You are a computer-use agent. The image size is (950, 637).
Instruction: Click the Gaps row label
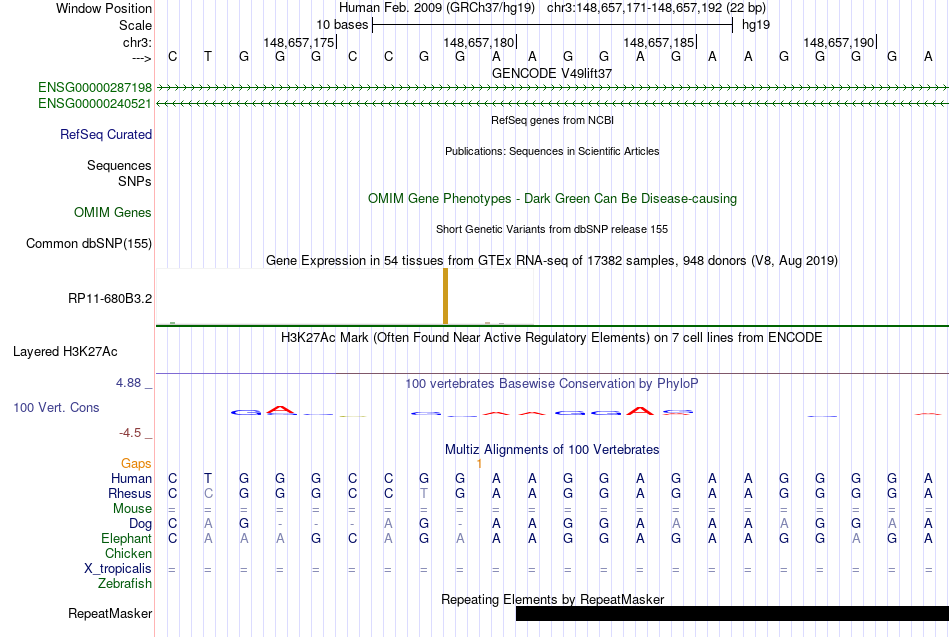[x=136, y=464]
